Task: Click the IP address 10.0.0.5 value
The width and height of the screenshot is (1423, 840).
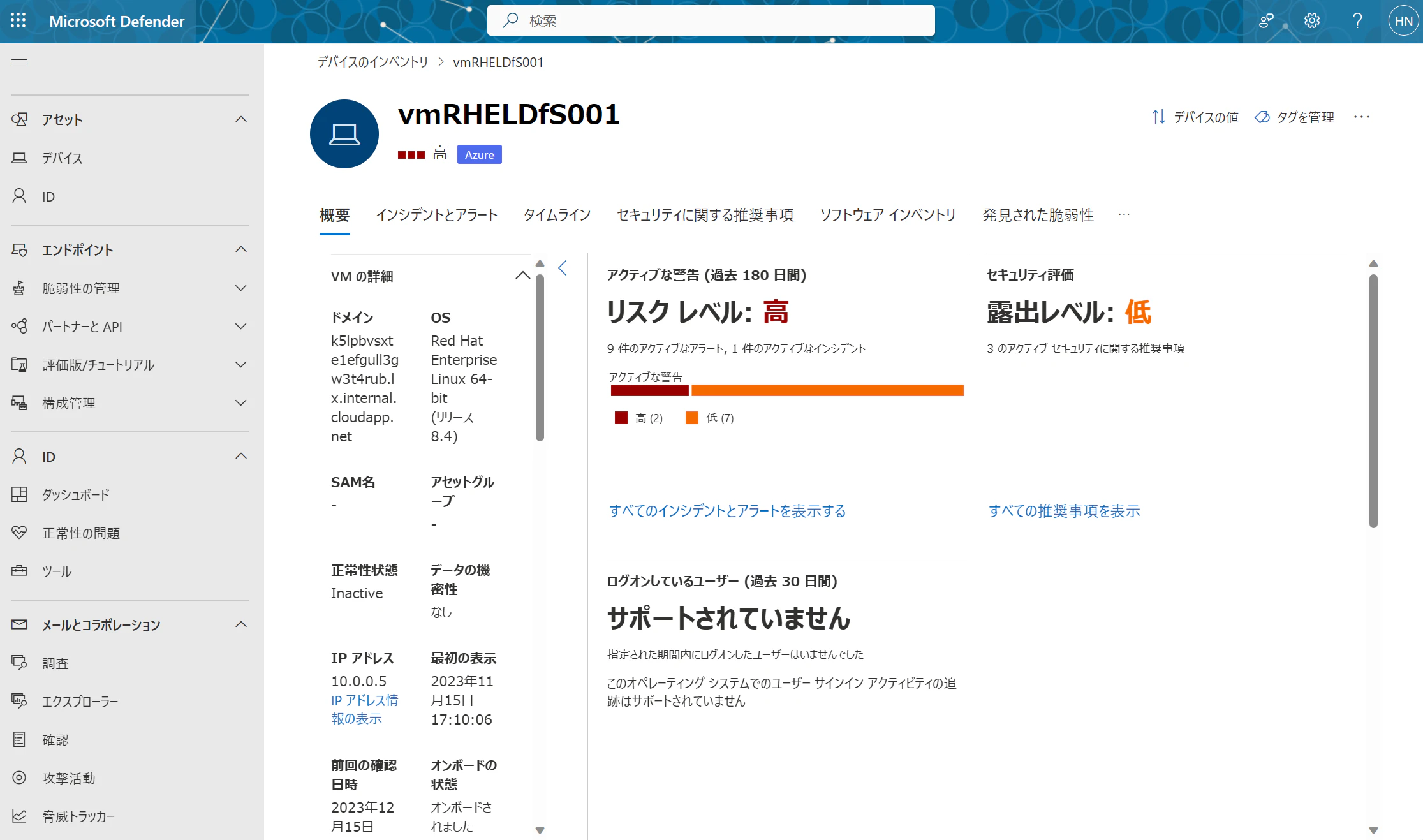Action: [358, 681]
